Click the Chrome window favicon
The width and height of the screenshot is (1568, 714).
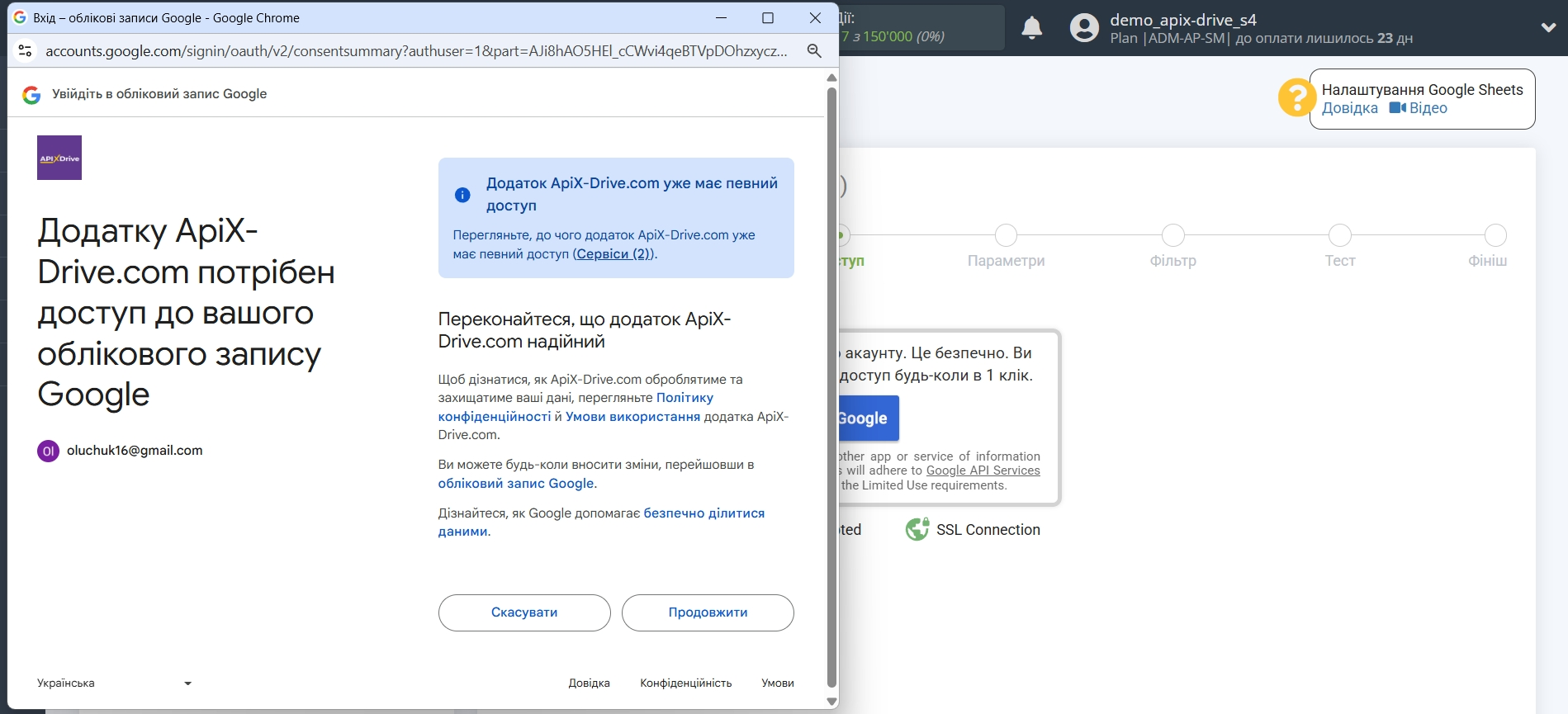(x=20, y=17)
